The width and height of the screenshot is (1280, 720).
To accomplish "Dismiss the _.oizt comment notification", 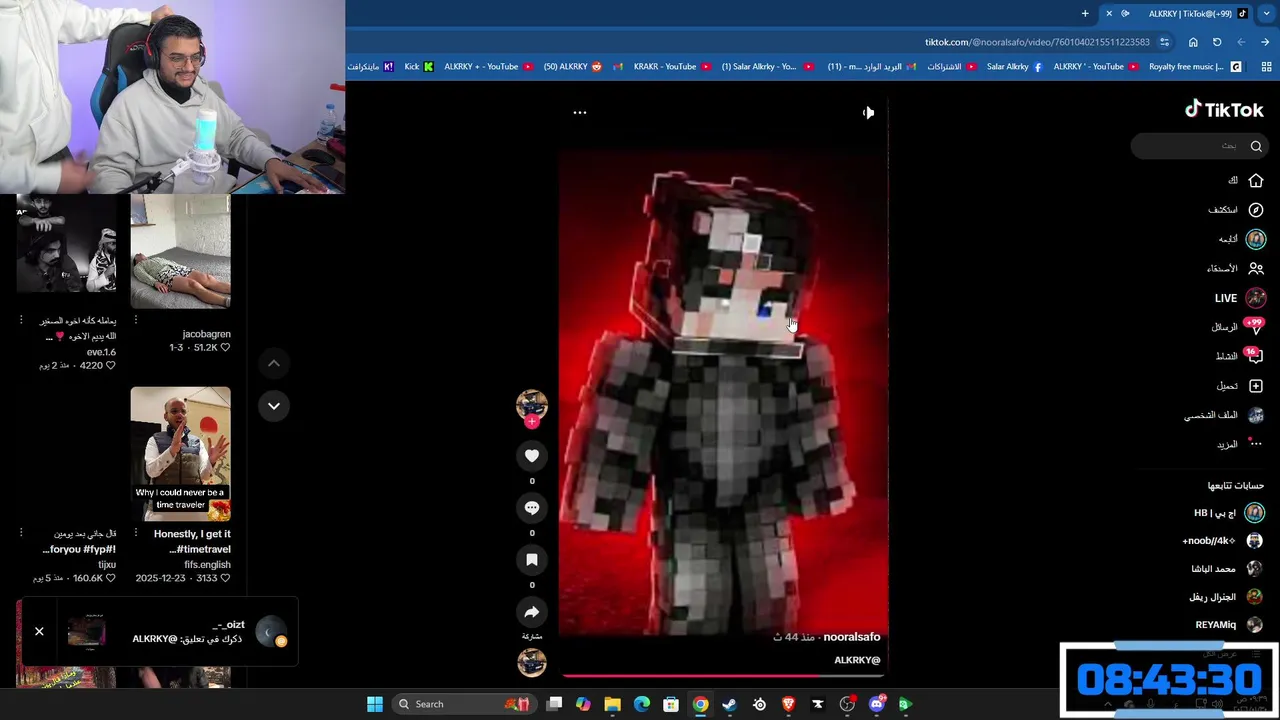I will point(39,631).
